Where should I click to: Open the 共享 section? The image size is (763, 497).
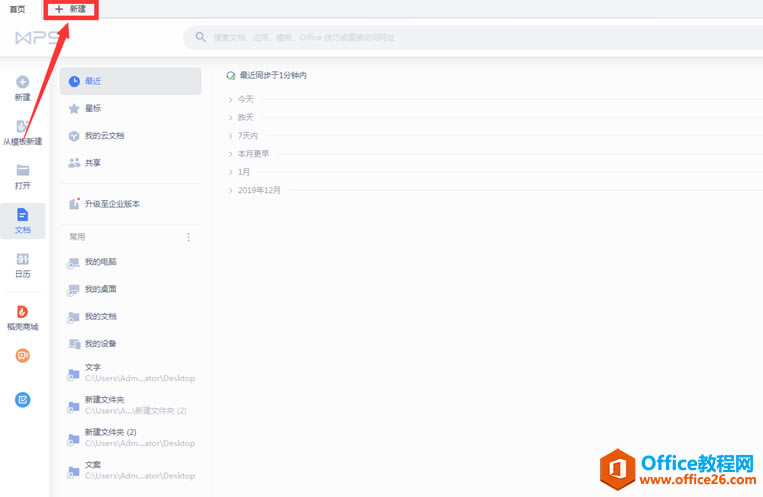pos(130,163)
